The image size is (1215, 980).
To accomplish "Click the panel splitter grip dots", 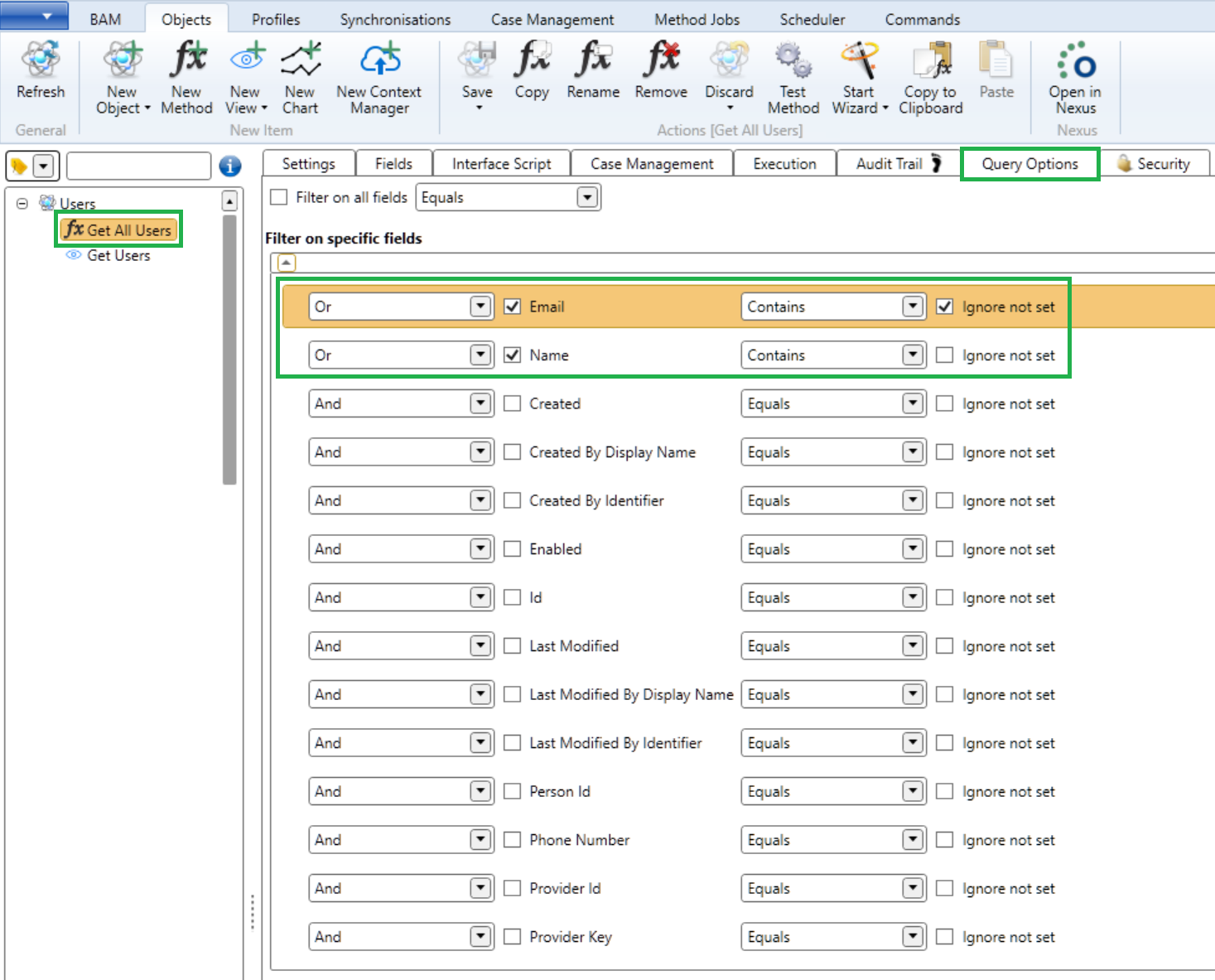I will click(x=253, y=911).
